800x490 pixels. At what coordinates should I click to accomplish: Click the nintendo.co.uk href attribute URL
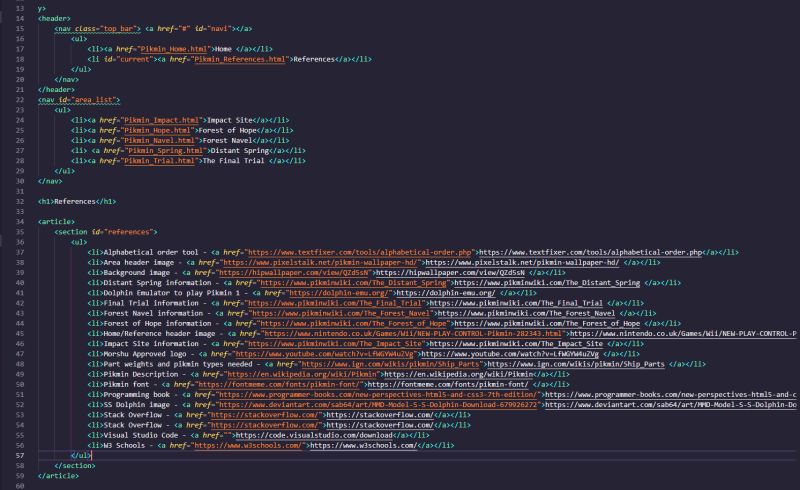coord(413,334)
